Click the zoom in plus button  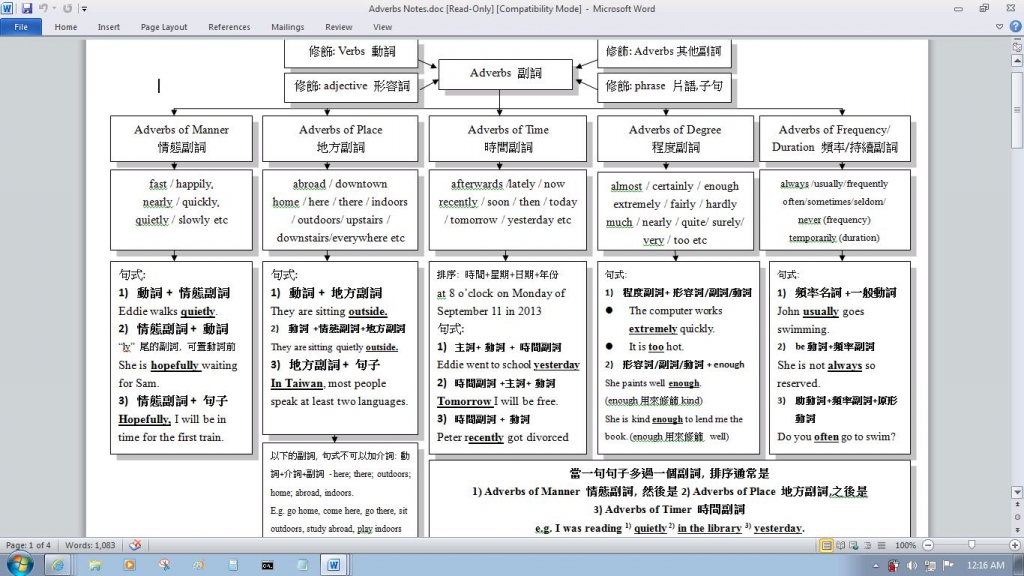1014,545
